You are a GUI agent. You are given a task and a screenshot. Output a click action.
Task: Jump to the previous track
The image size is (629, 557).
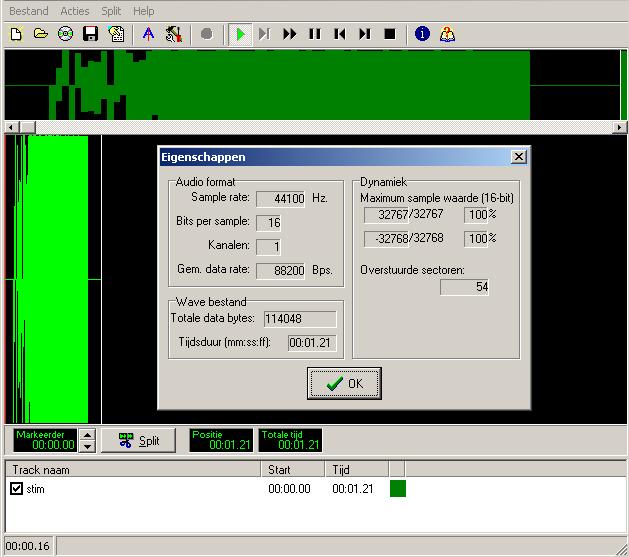point(340,34)
